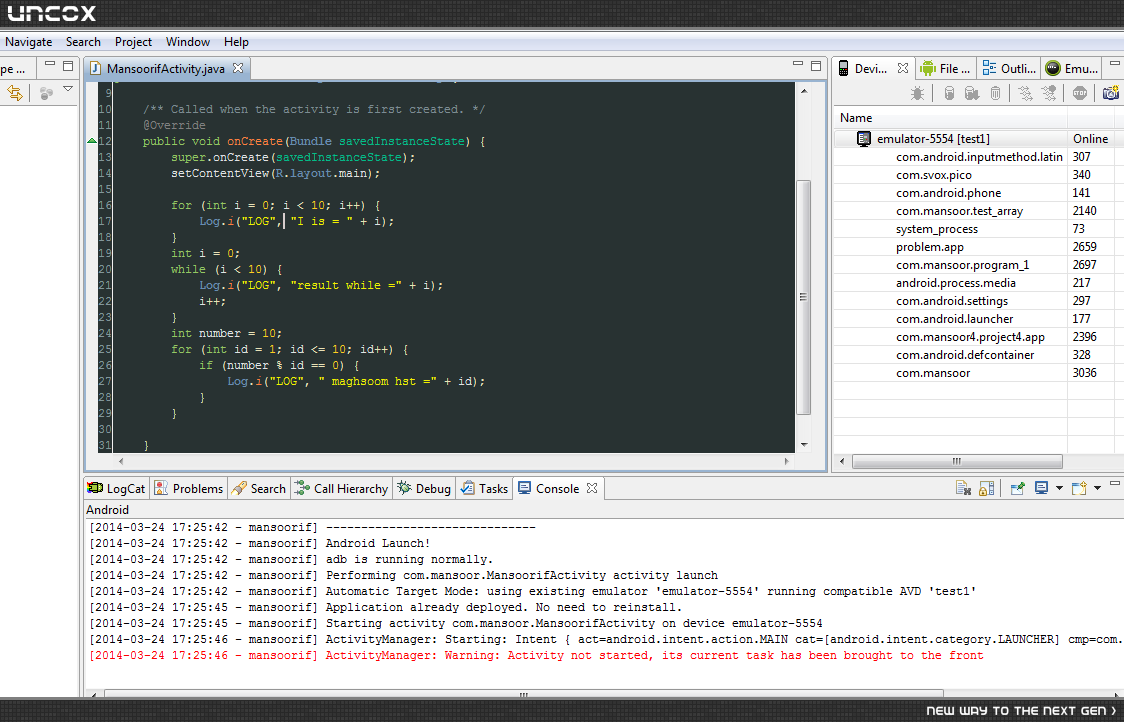
Task: Minimize the editor pane
Action: tap(798, 65)
